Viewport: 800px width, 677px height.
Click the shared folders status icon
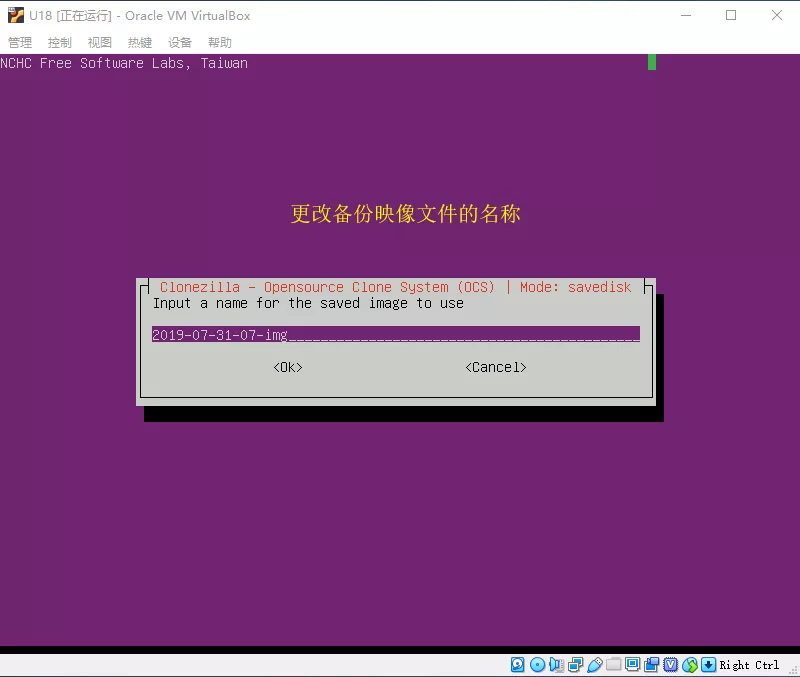click(x=613, y=665)
